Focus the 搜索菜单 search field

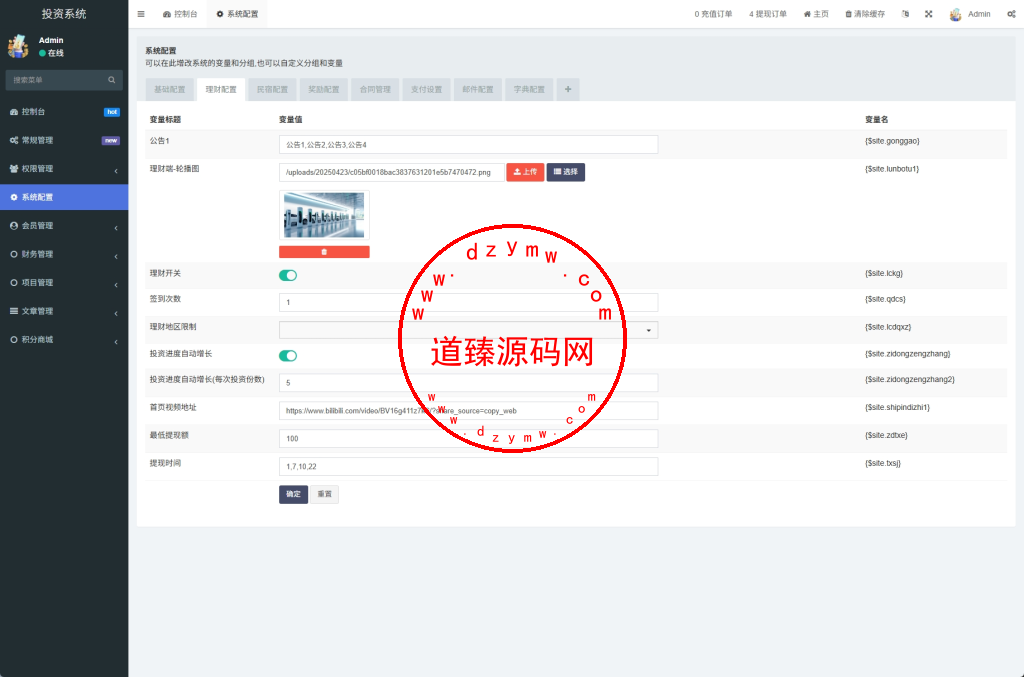[57, 80]
